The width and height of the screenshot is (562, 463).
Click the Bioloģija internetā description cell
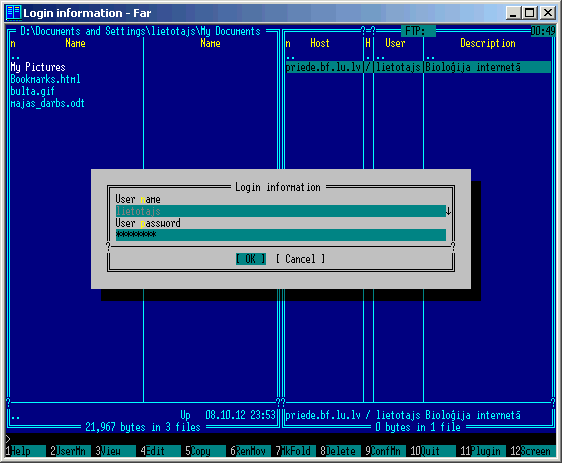(x=473, y=67)
